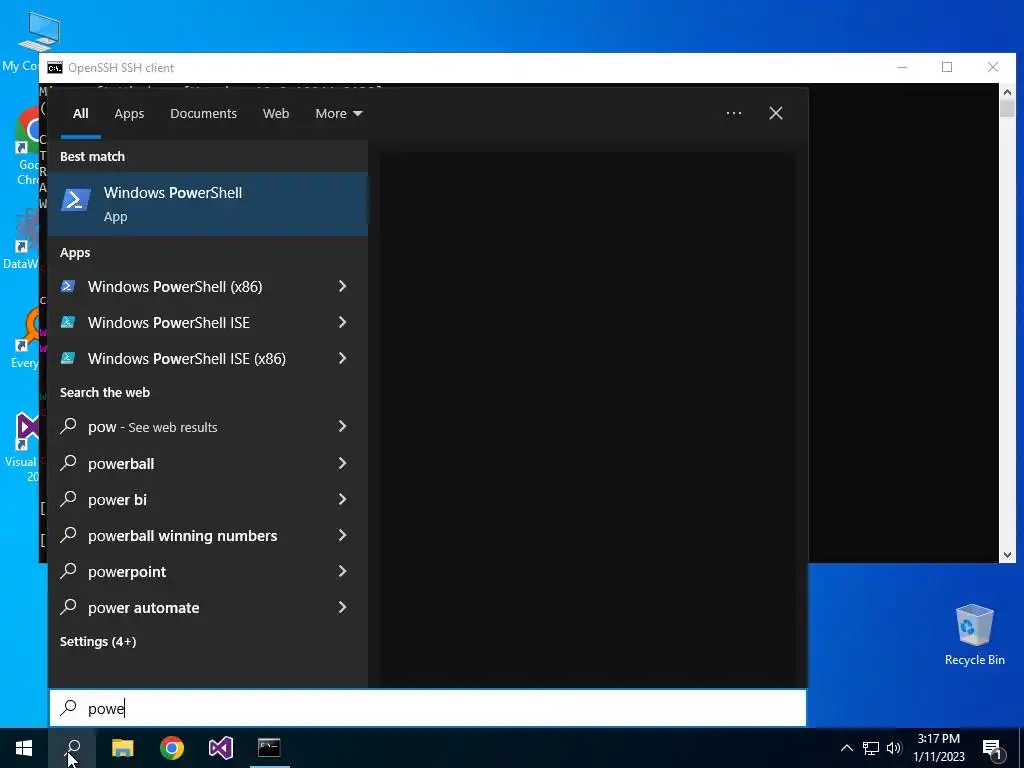Click the taskbar search icon
Screen dimensions: 1024x768
(x=72, y=748)
